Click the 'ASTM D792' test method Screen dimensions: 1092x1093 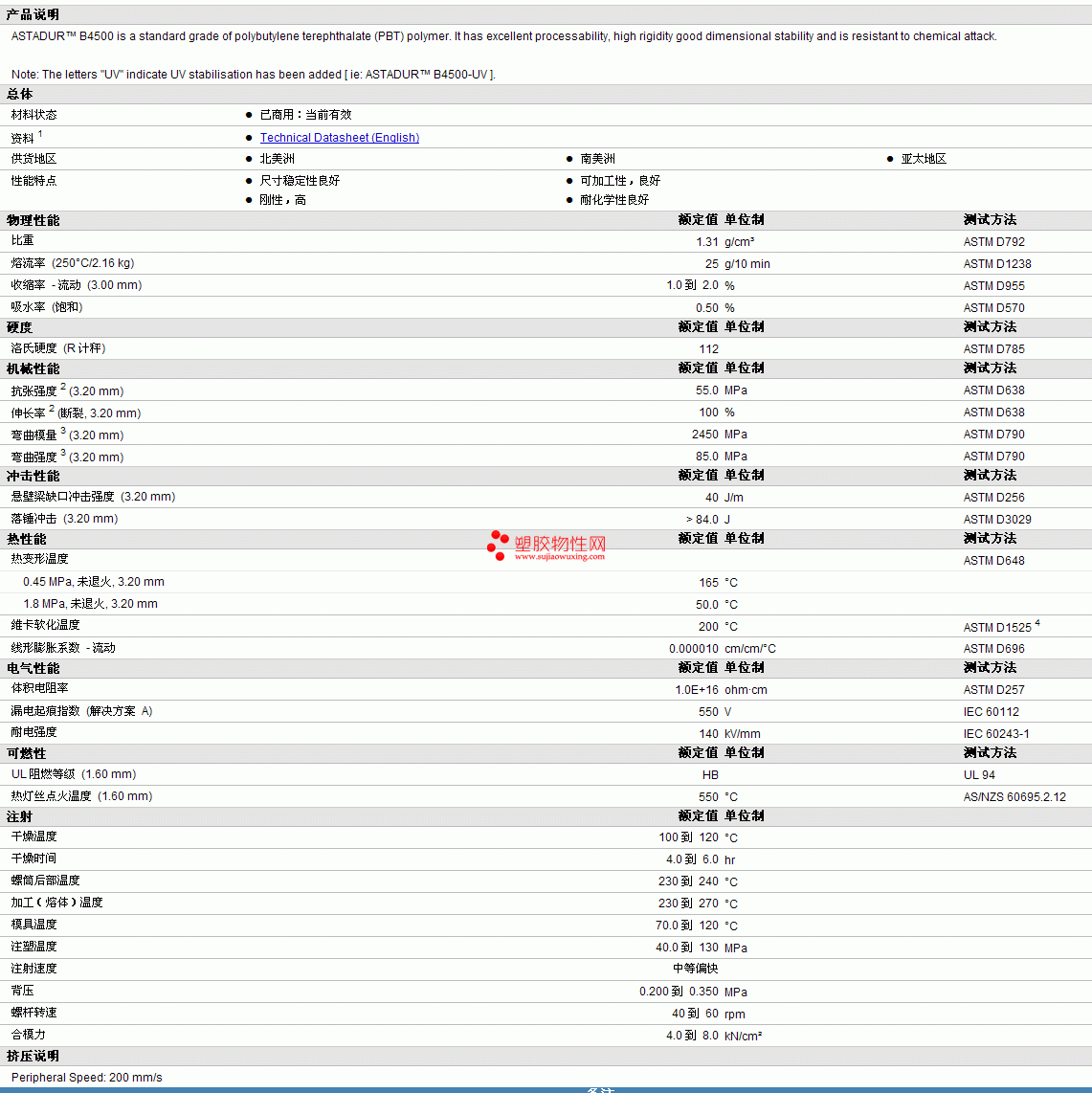[993, 242]
